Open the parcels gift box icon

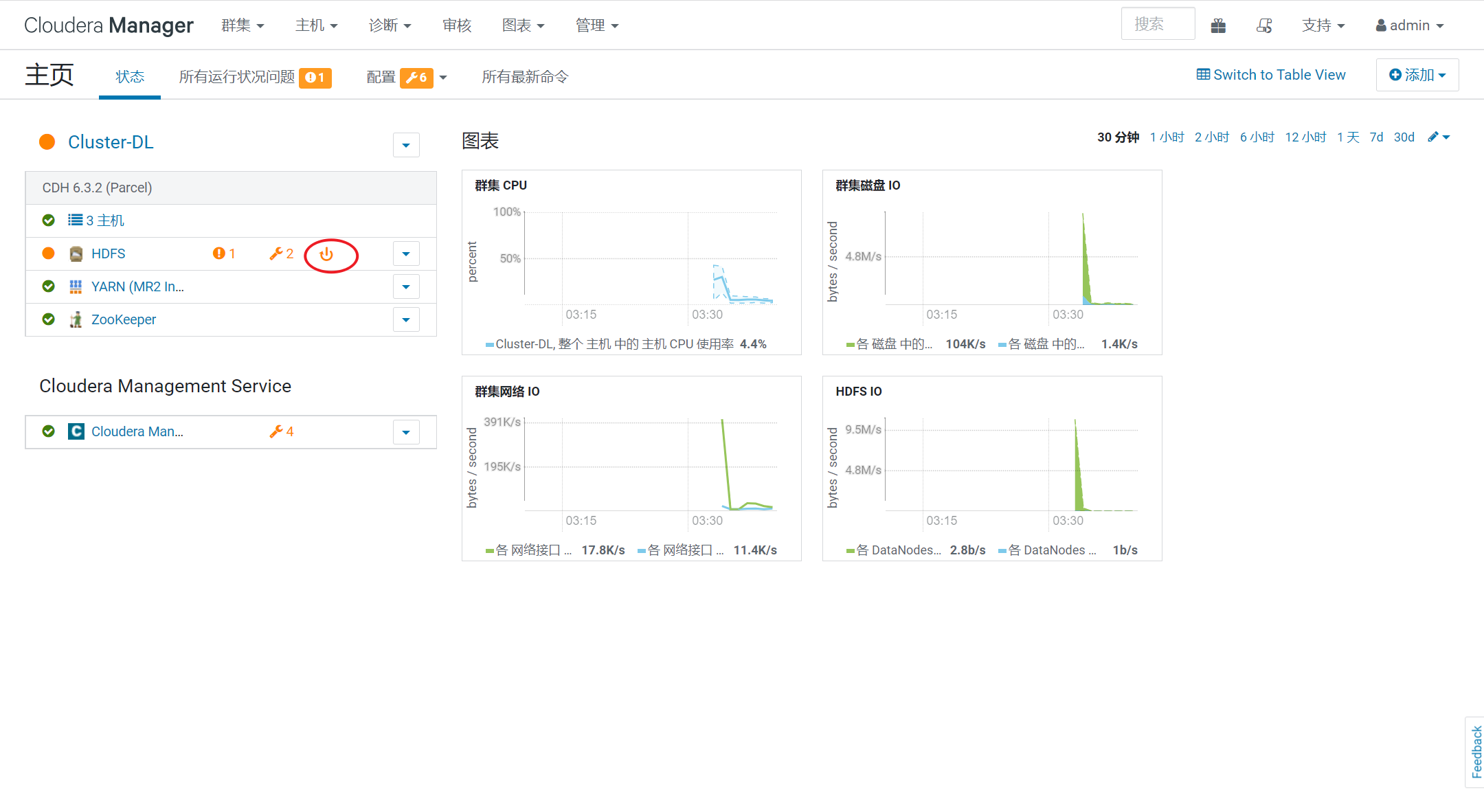tap(1218, 25)
